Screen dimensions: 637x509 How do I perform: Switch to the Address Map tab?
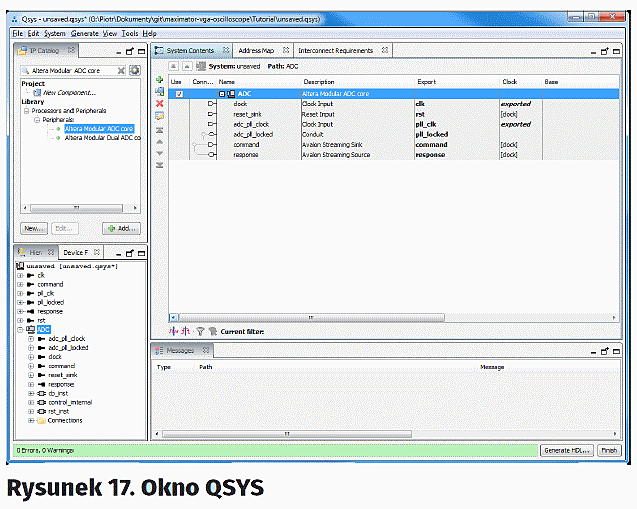point(256,50)
